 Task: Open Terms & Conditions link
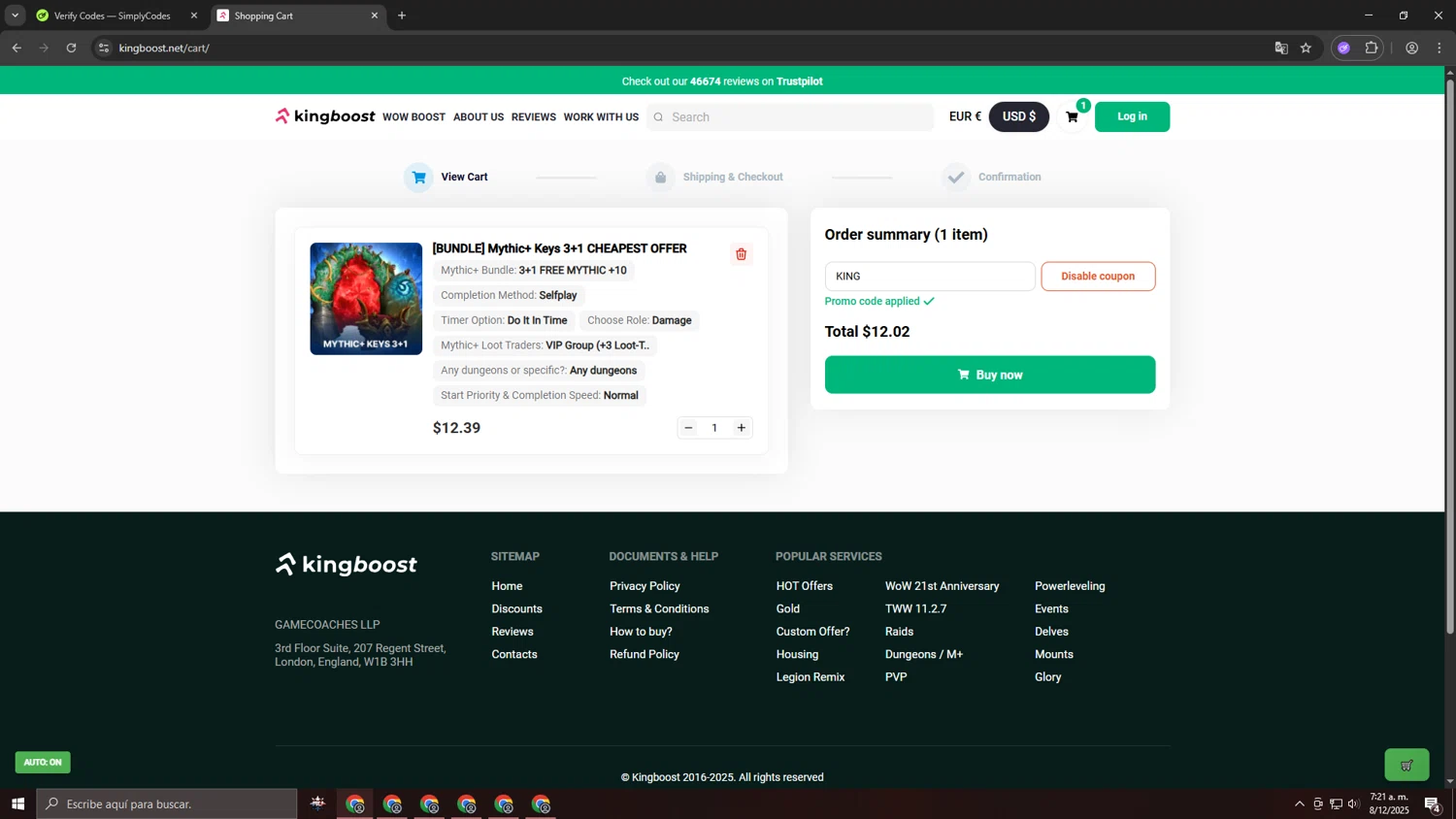[659, 608]
